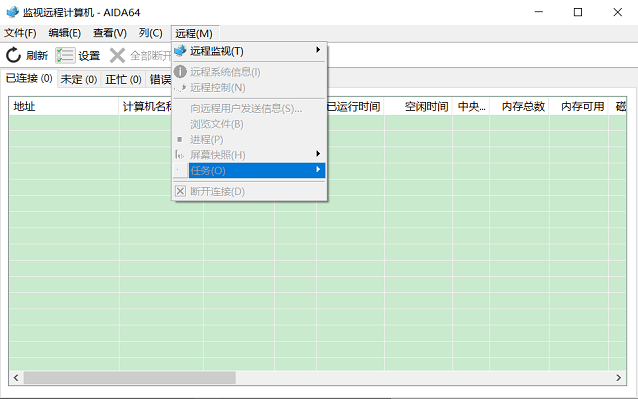Click the icon beside 远程控制(N)
638x399 pixels.
pos(180,87)
